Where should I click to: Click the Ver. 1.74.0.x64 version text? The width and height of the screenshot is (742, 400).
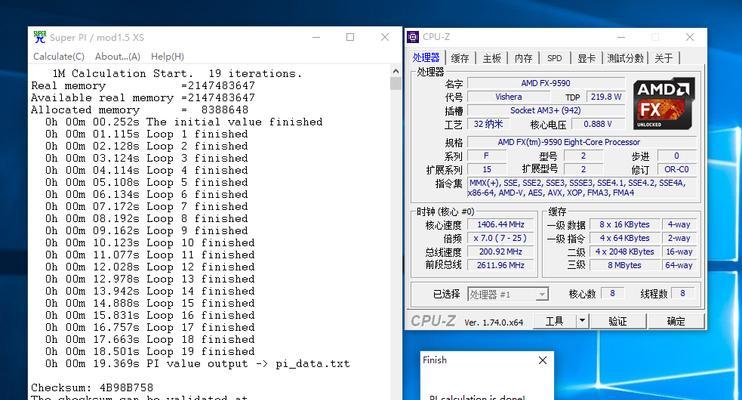point(494,322)
